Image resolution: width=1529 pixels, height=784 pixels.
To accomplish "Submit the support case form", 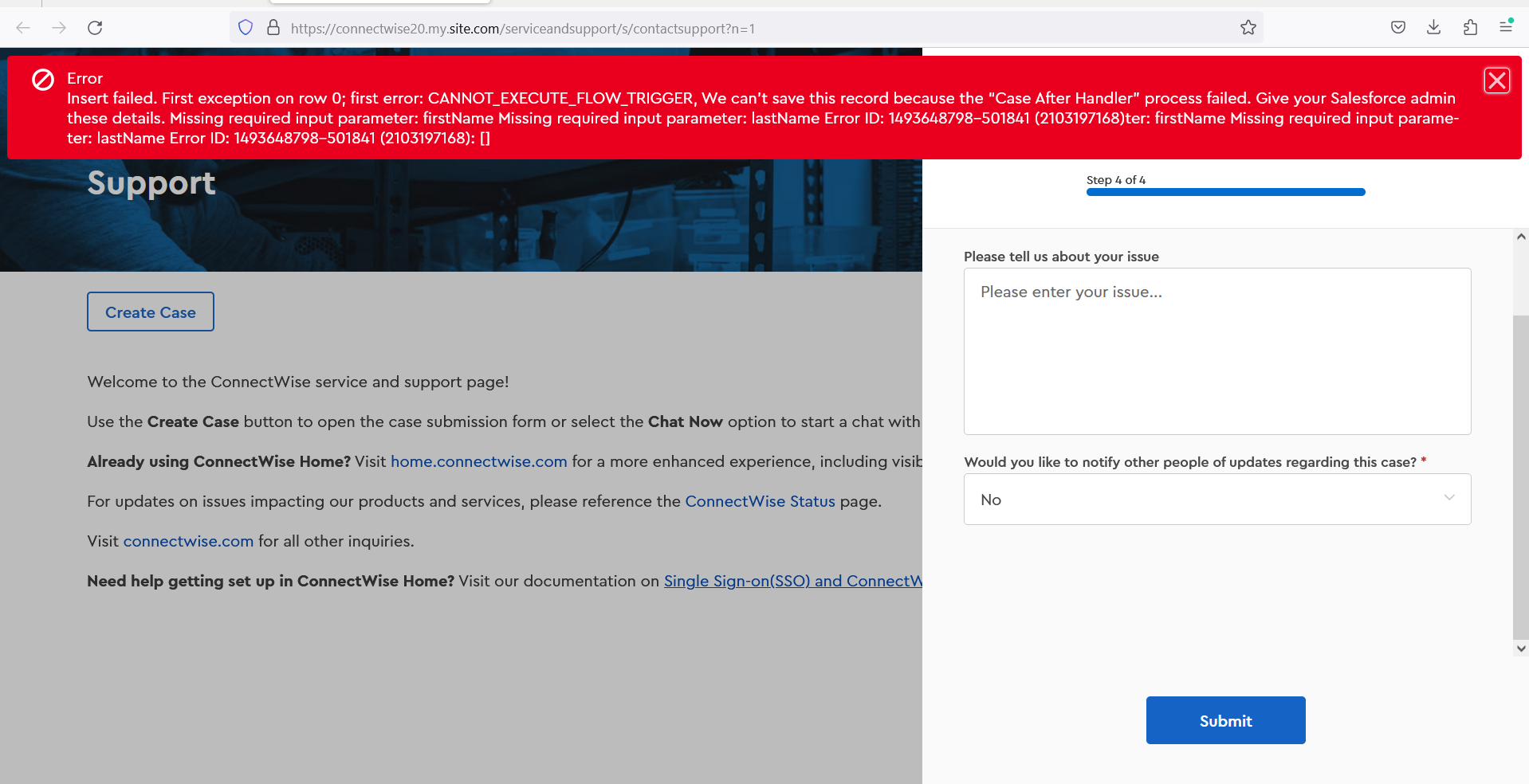I will tap(1225, 720).
